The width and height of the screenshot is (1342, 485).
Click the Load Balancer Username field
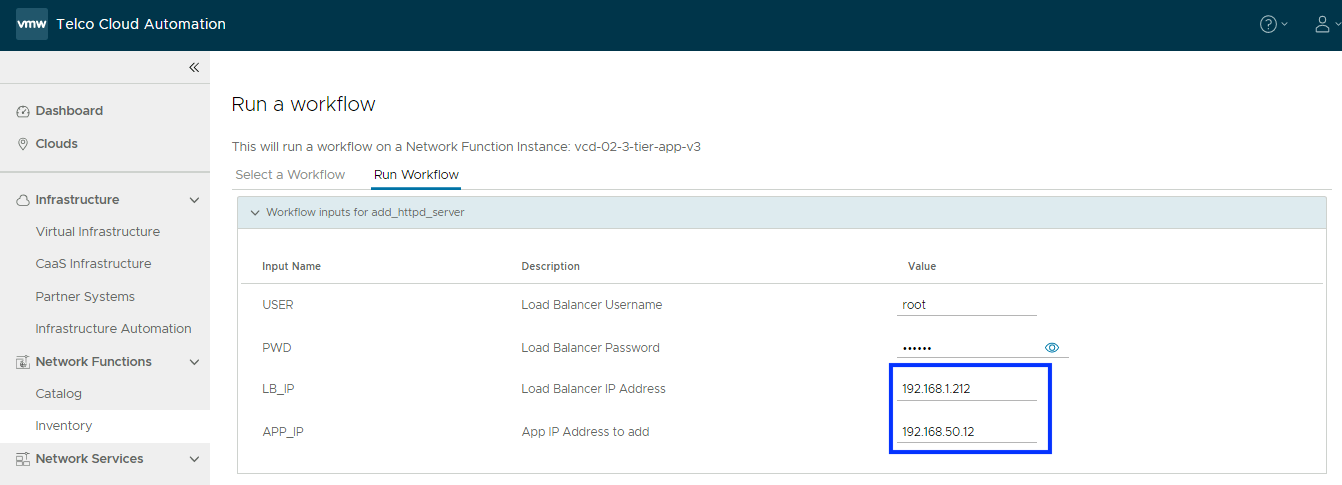point(966,305)
